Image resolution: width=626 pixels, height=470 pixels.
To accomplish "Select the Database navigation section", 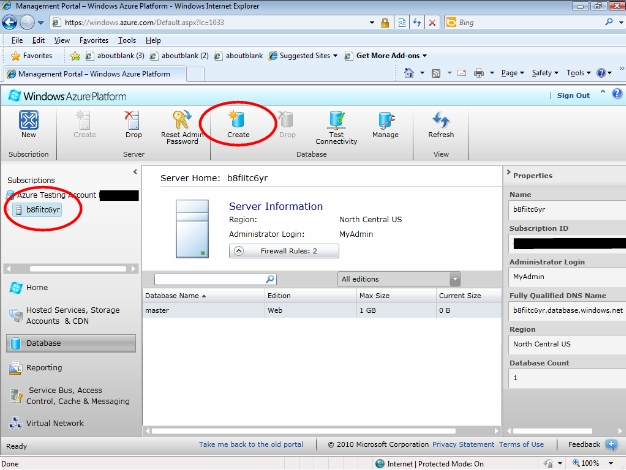I will [x=71, y=343].
